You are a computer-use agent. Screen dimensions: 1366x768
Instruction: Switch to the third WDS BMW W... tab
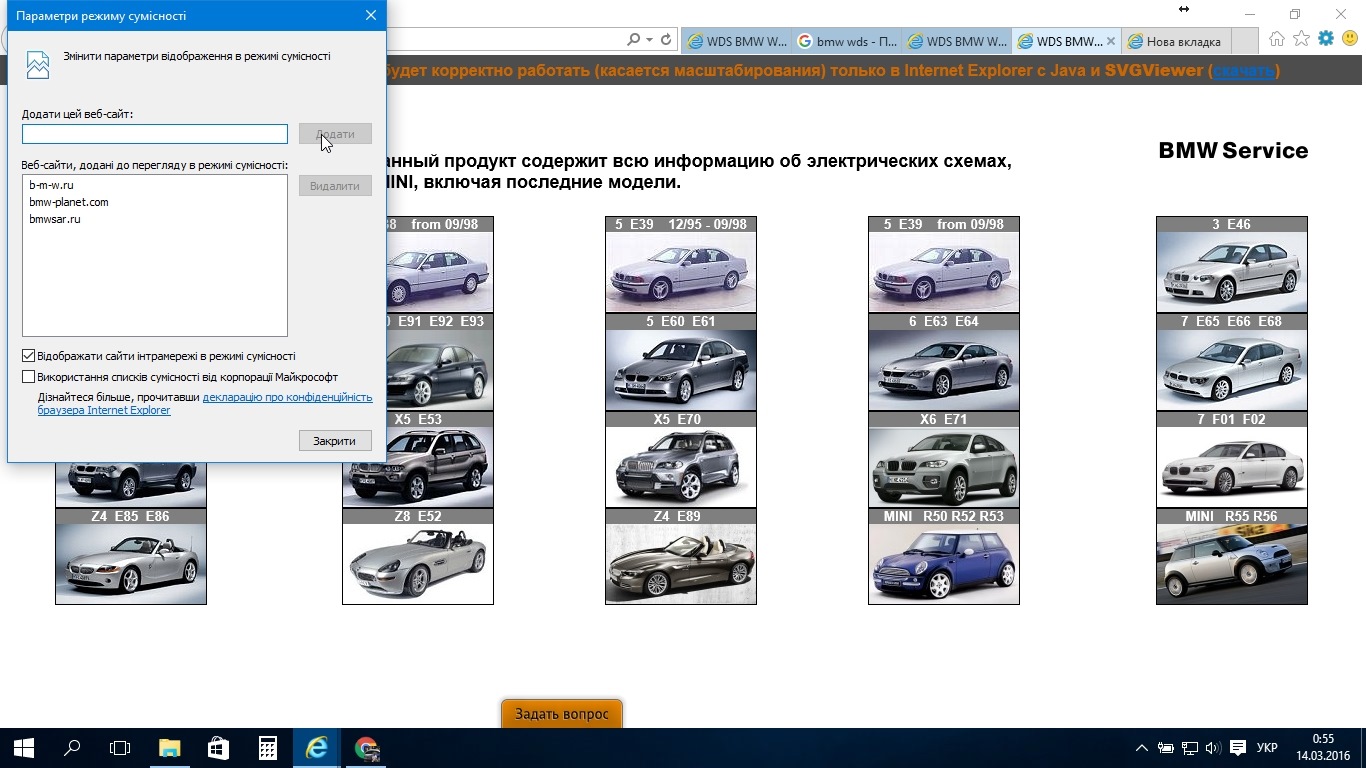click(958, 42)
